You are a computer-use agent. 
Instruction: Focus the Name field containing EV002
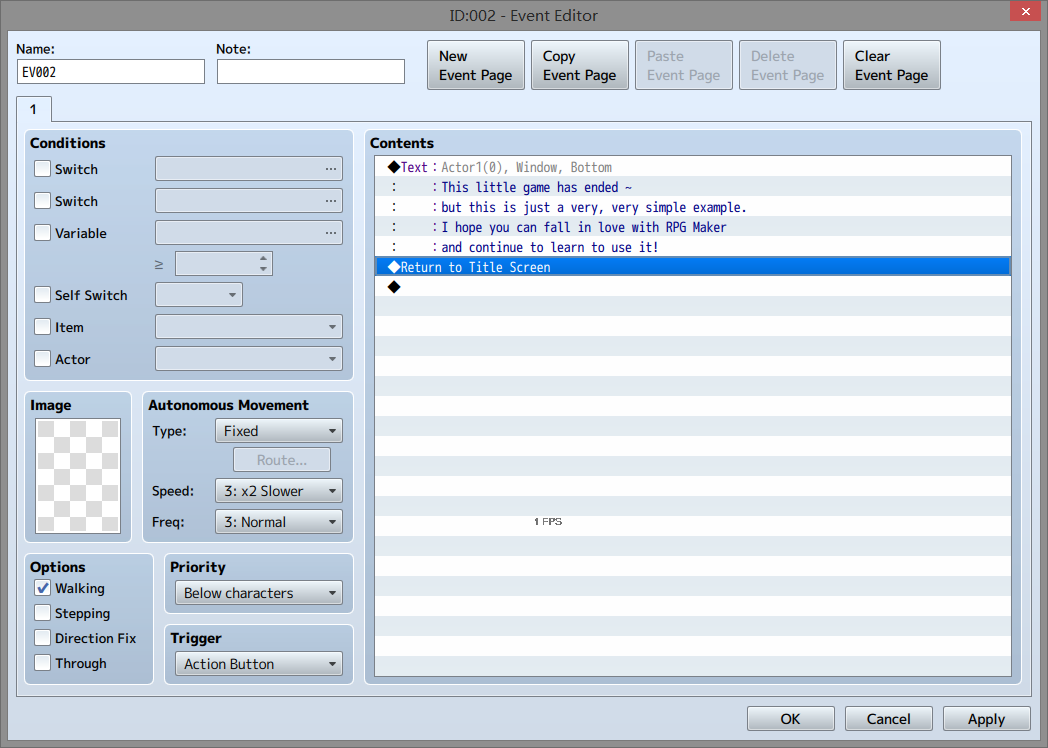111,72
